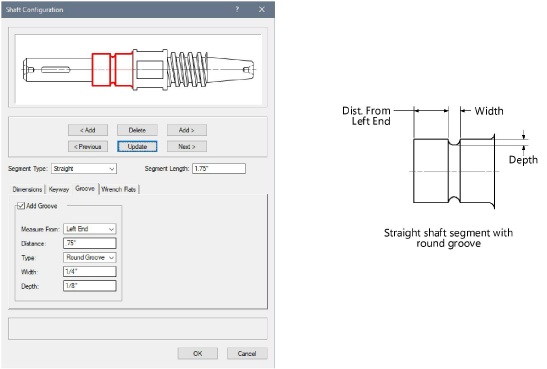This screenshot has width=547, height=369.
Task: Open the groove Type dropdown
Action: pyautogui.click(x=90, y=257)
